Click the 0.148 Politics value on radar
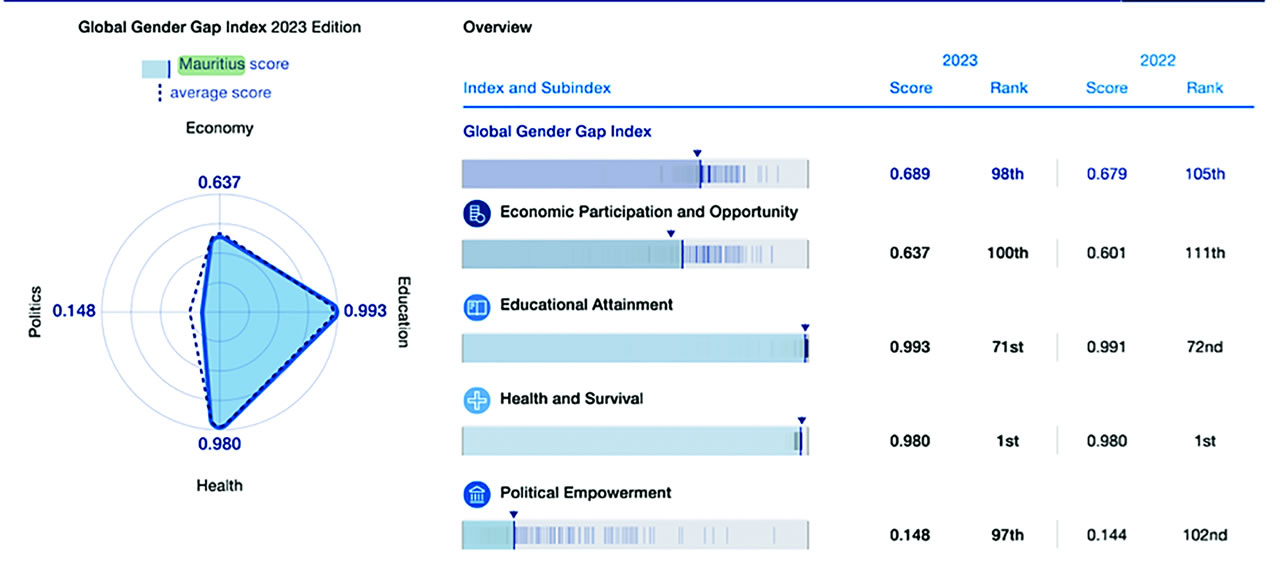The height and width of the screenshot is (583, 1280). point(74,311)
